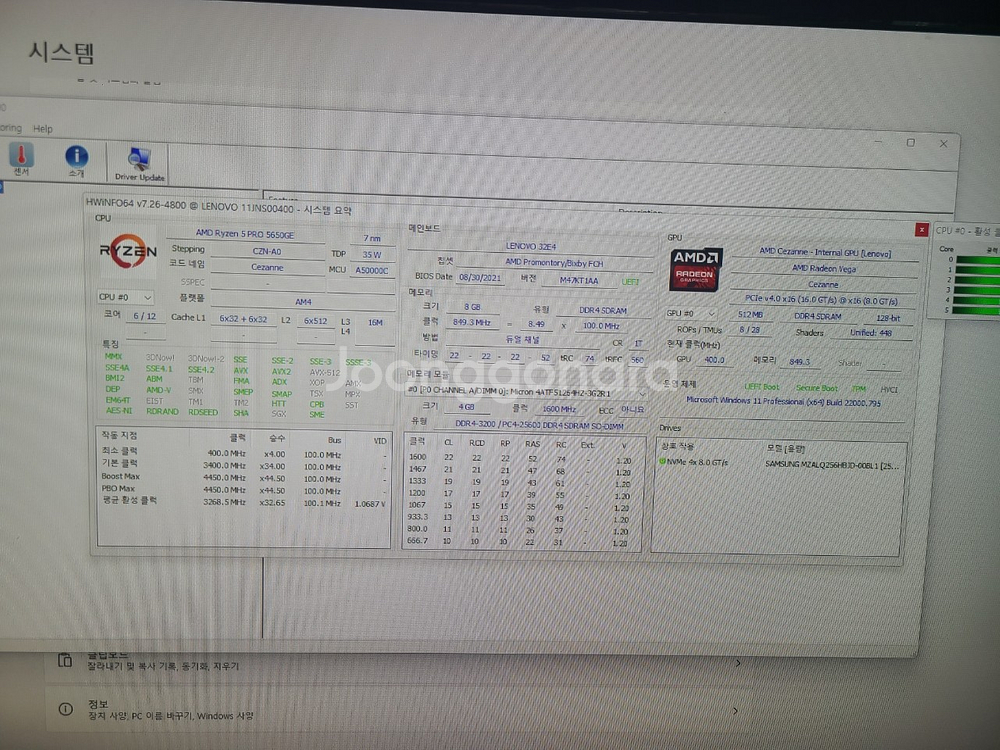The width and height of the screenshot is (1000, 750).
Task: Click the 35 W TDP value
Action: tap(372, 254)
